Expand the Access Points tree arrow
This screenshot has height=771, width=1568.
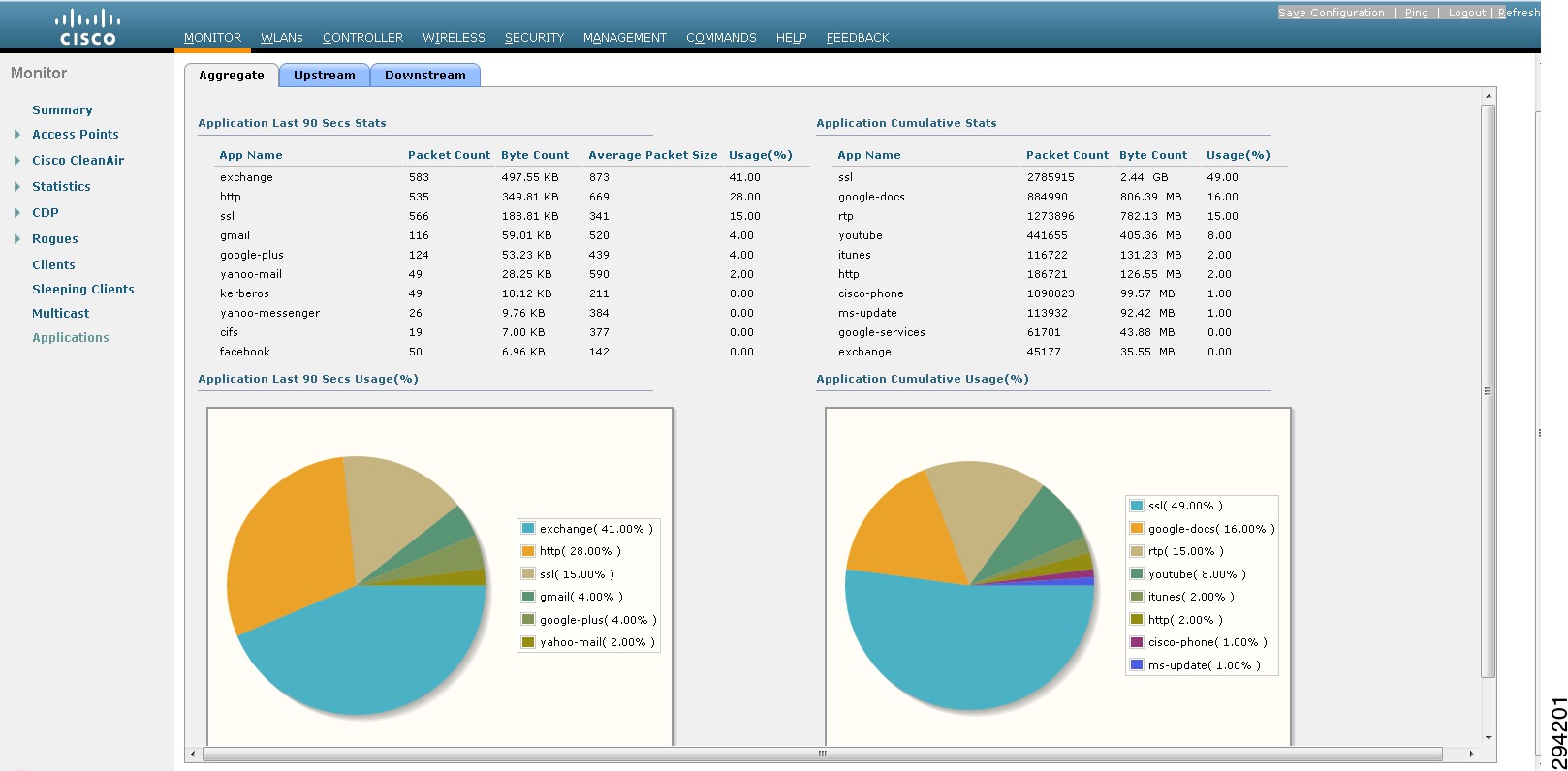(x=16, y=135)
